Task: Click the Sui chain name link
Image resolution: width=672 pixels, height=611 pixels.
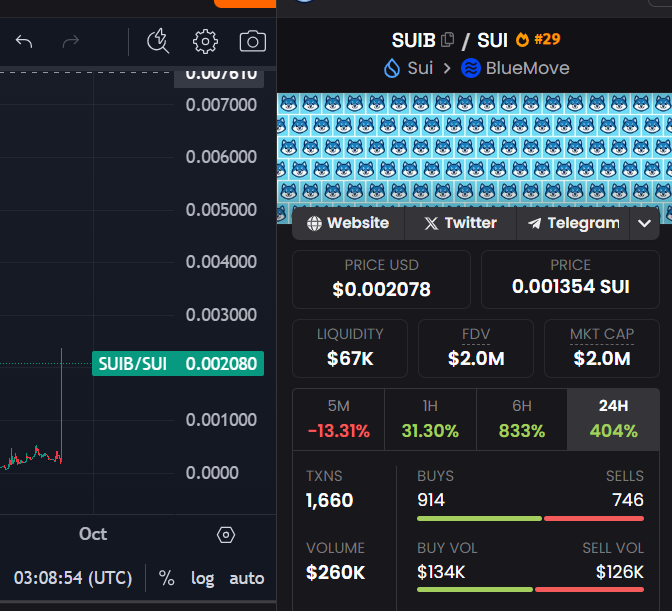Action: click(420, 68)
